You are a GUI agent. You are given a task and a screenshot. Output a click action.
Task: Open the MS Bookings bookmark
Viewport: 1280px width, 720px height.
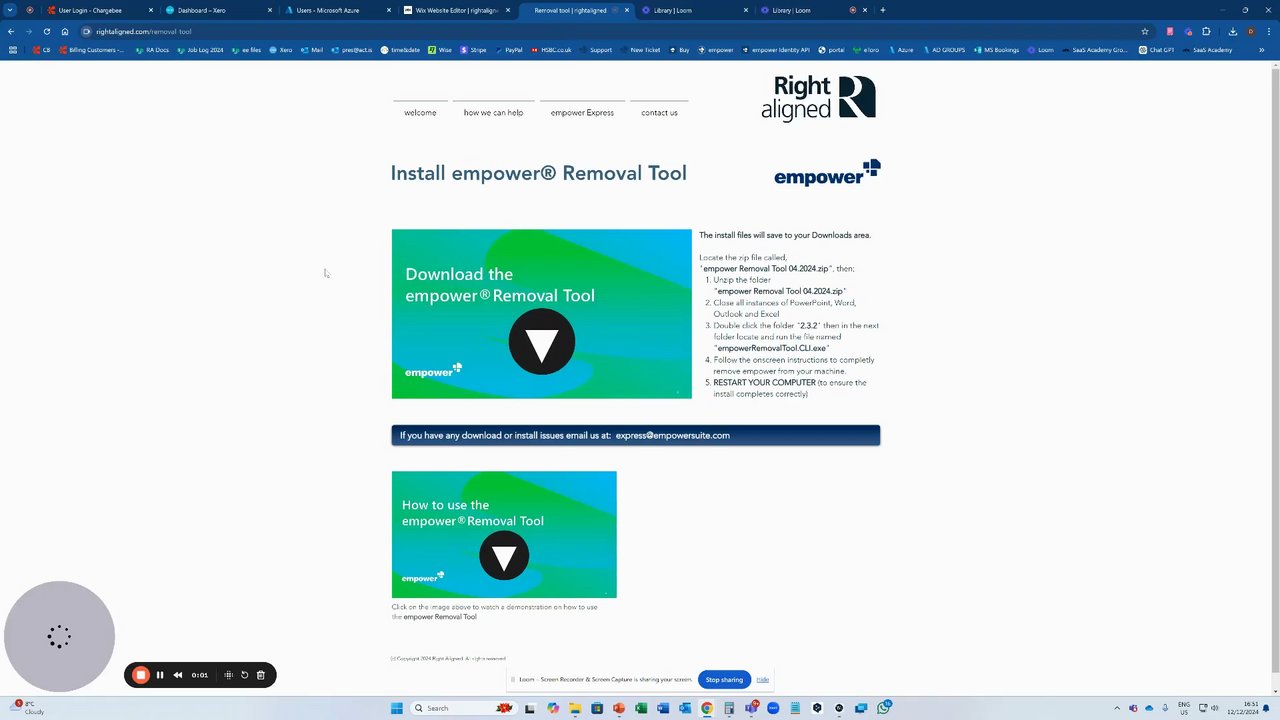(x=995, y=50)
